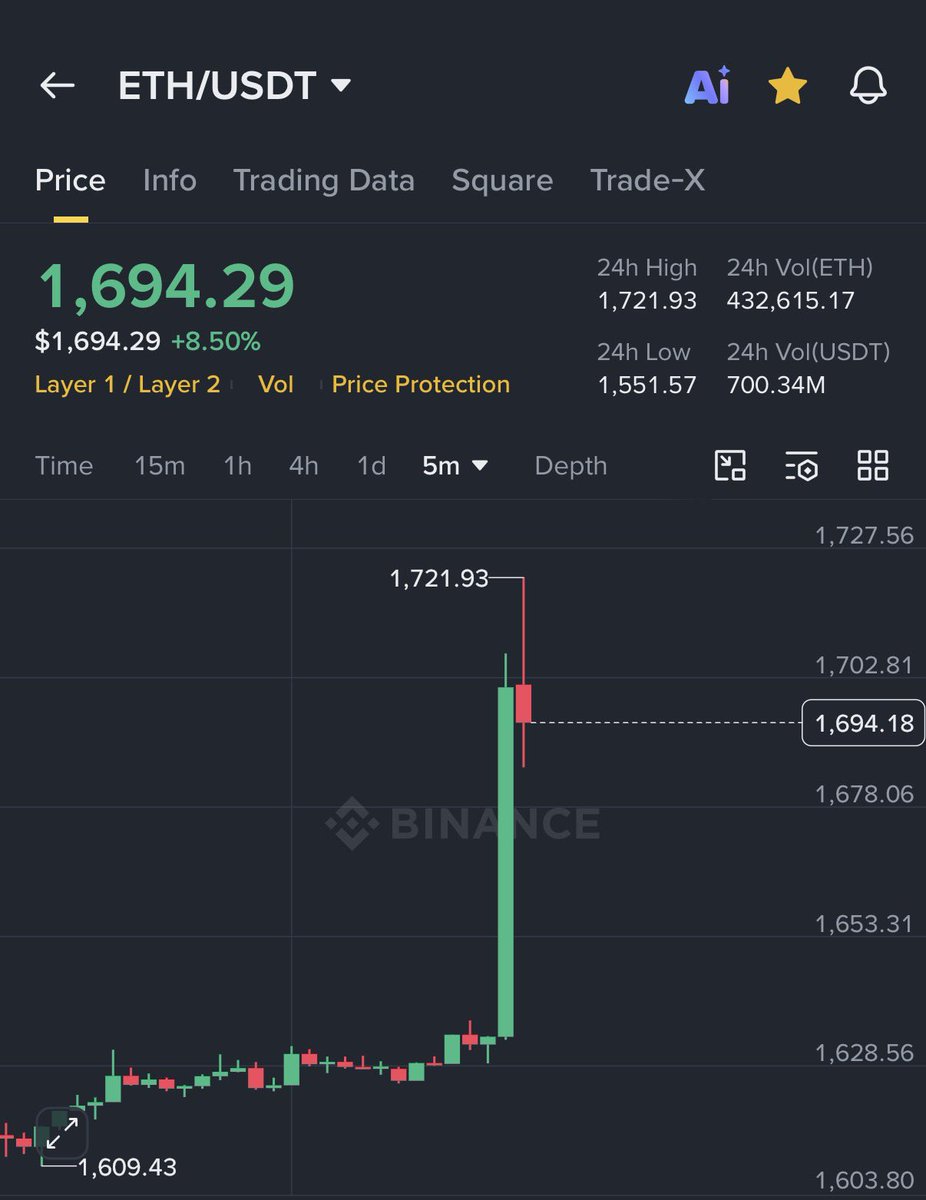
Task: Tap the 24h High value 1,721.93
Action: tap(647, 301)
